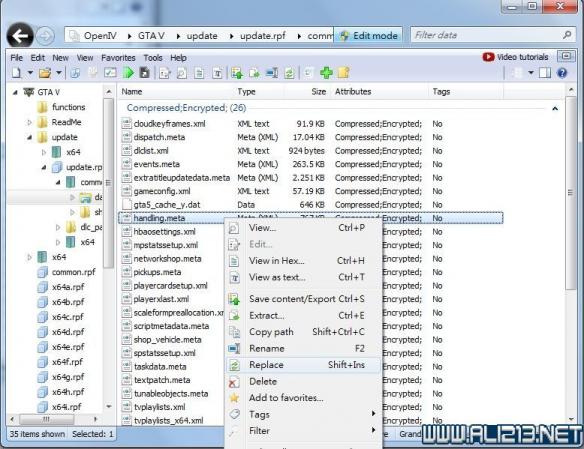584x449 pixels.
Task: Choose View in Hex... from context menu
Action: (304, 261)
